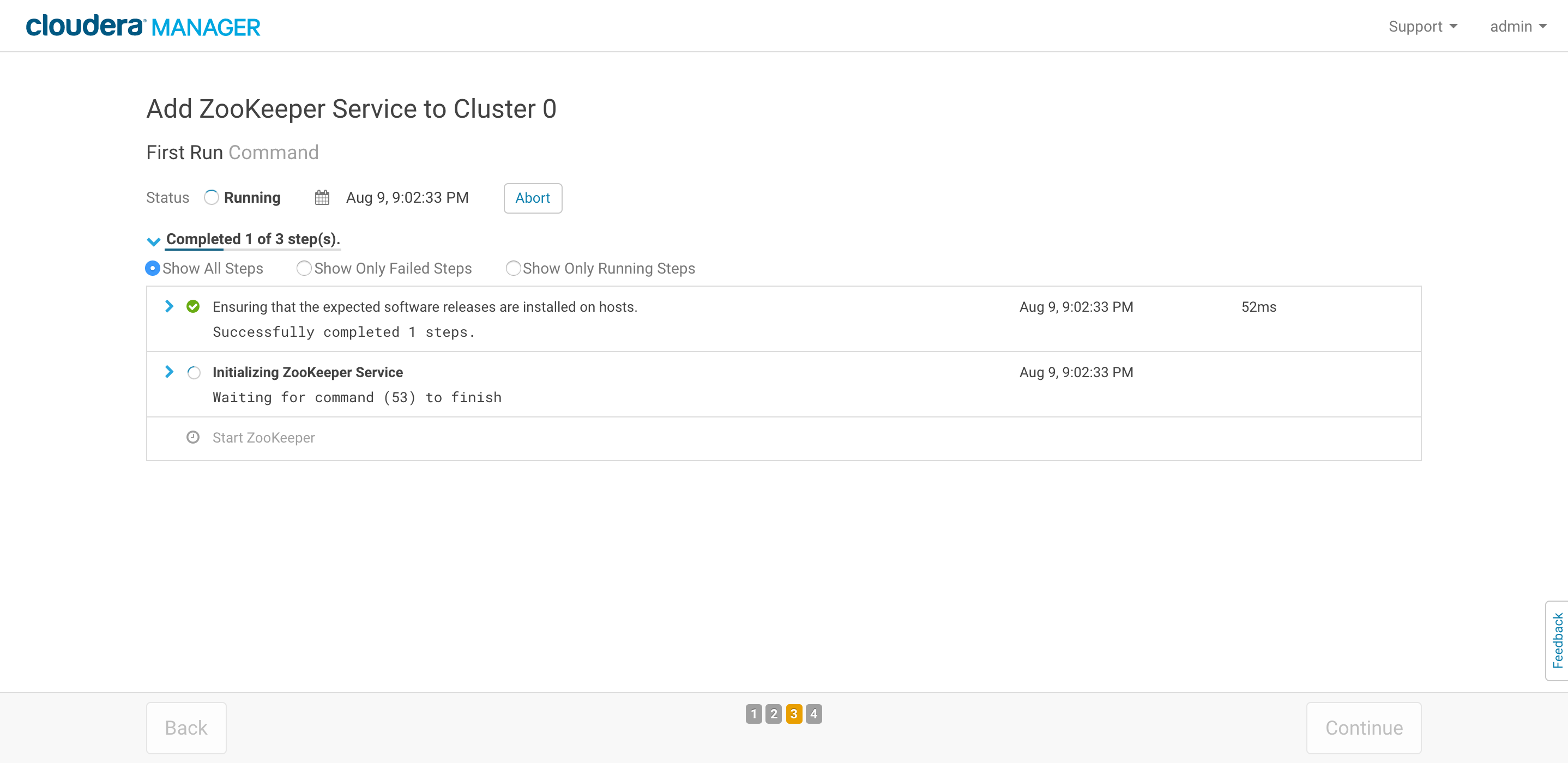Click the Completed 1 of 3 step(s) link

point(253,239)
